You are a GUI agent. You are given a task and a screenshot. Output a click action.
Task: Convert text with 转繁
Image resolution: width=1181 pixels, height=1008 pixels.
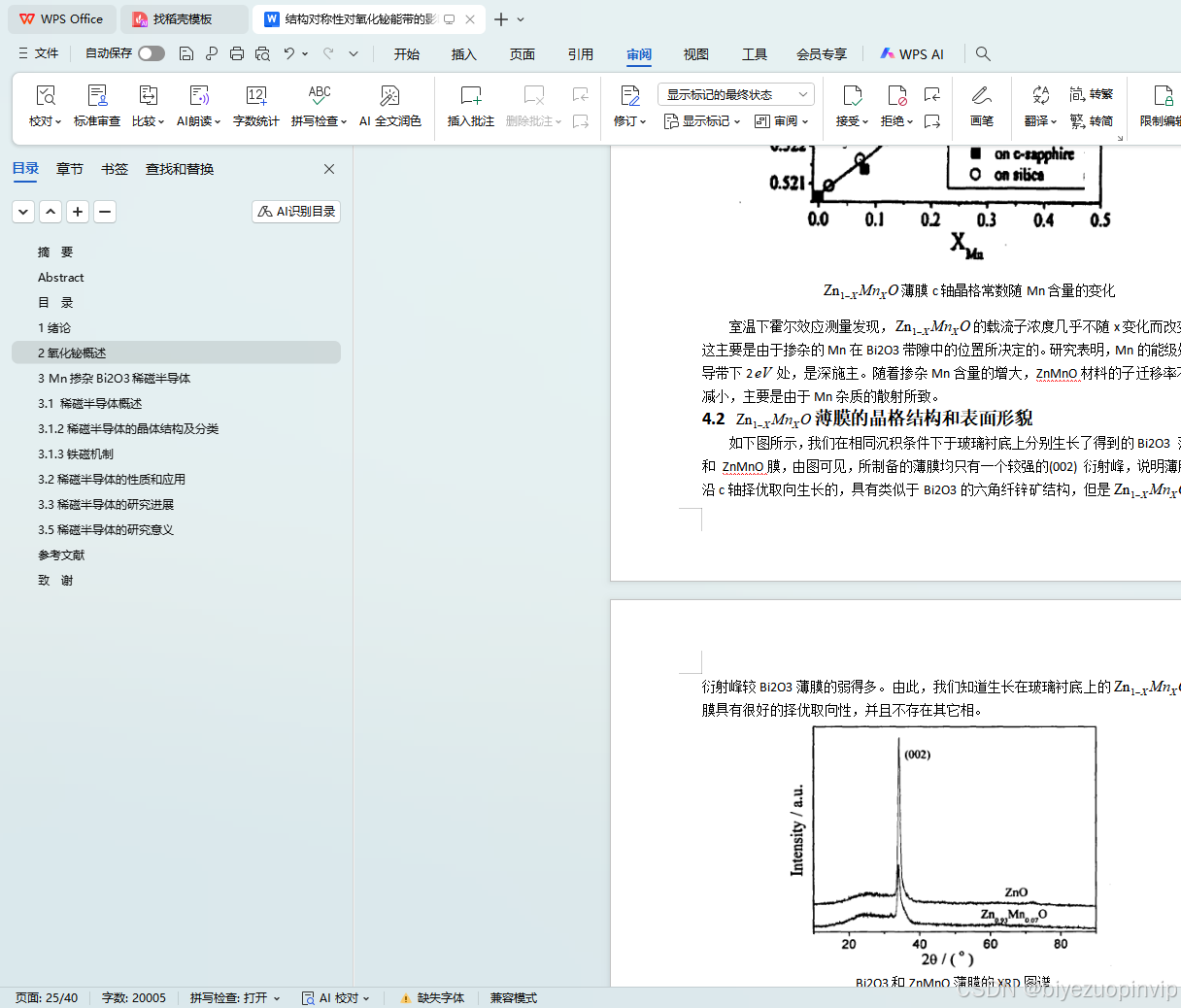tap(1092, 94)
